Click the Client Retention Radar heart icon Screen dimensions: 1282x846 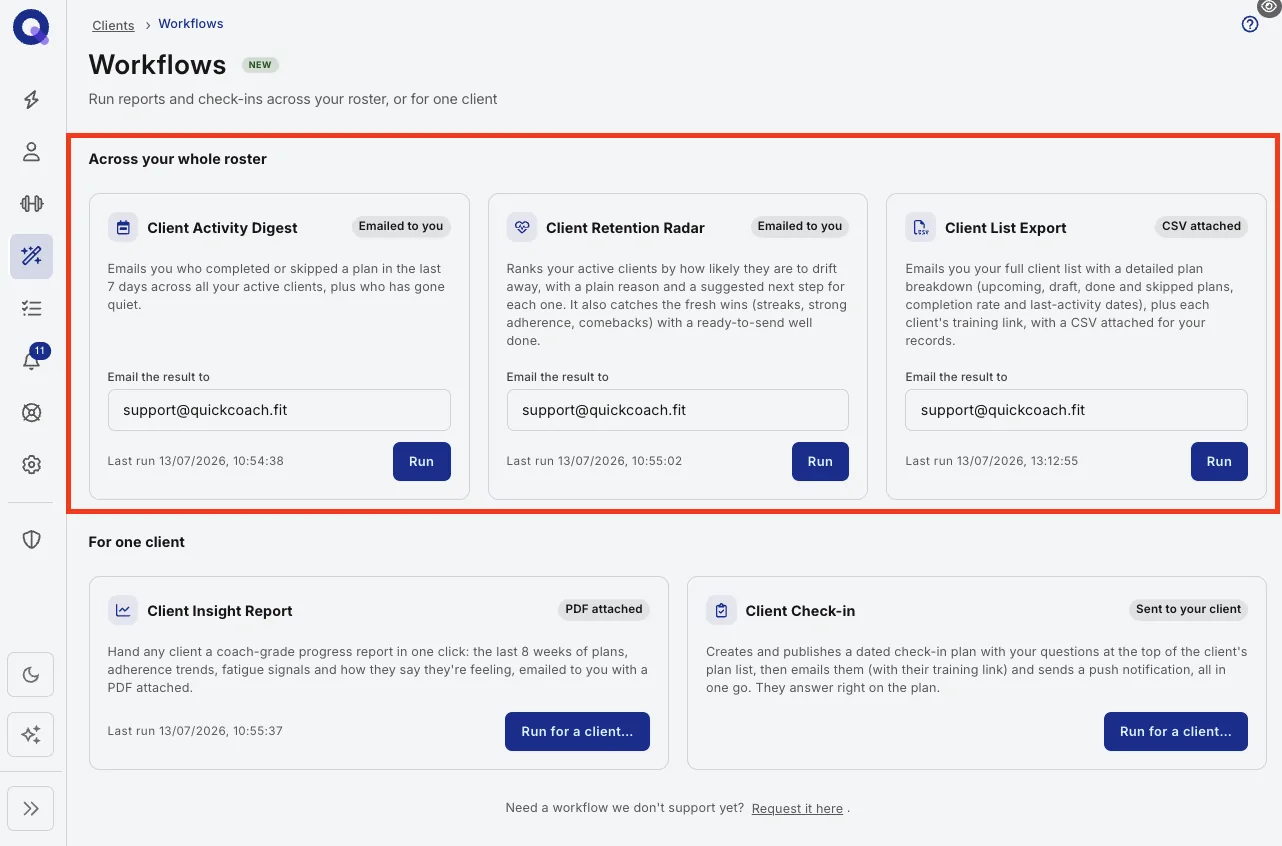(x=522, y=228)
